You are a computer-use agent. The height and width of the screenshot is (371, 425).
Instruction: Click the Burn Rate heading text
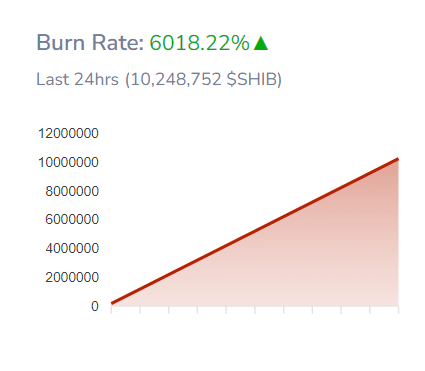[x=90, y=43]
